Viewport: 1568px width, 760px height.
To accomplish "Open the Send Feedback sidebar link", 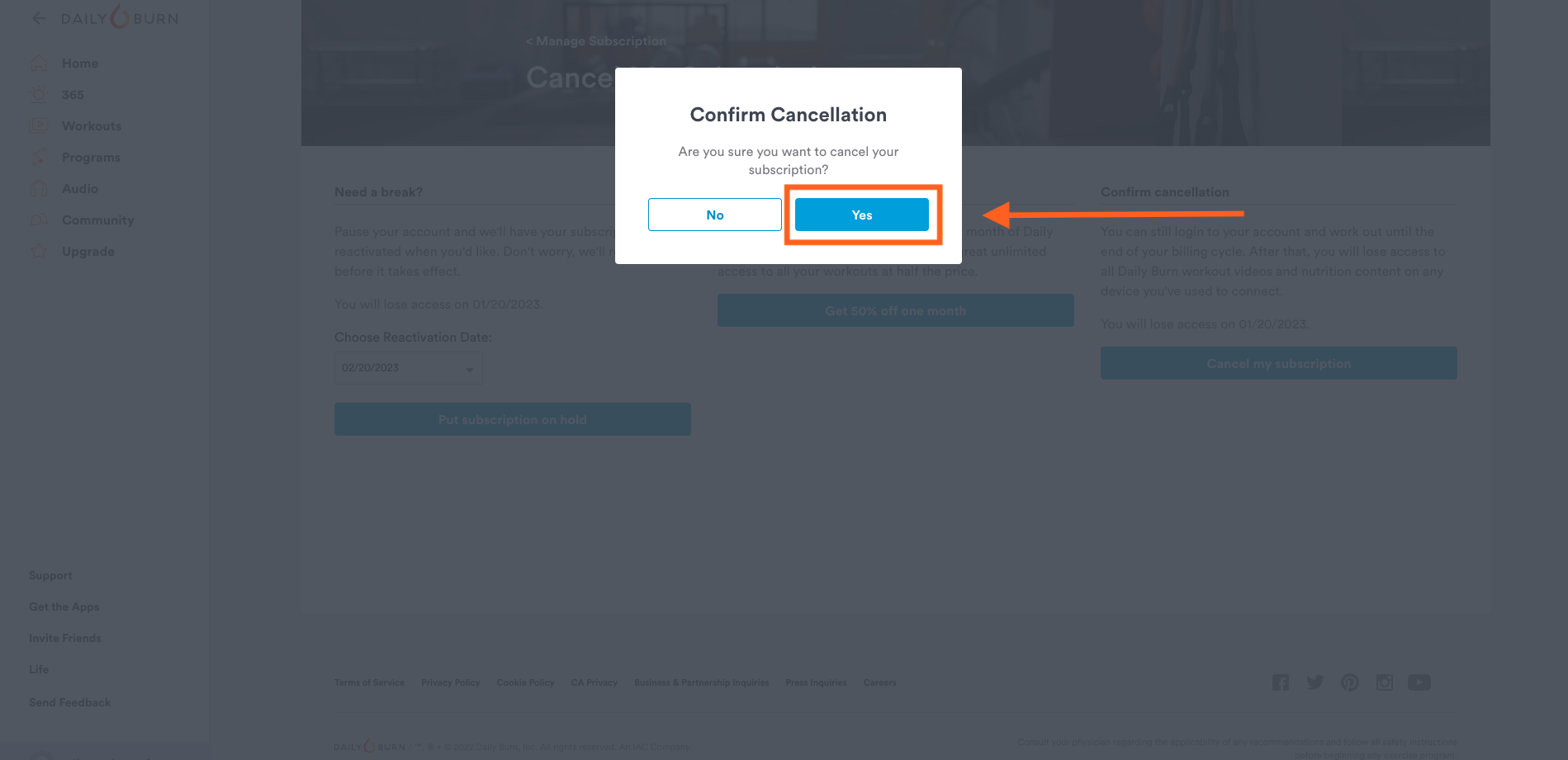I will pos(70,702).
